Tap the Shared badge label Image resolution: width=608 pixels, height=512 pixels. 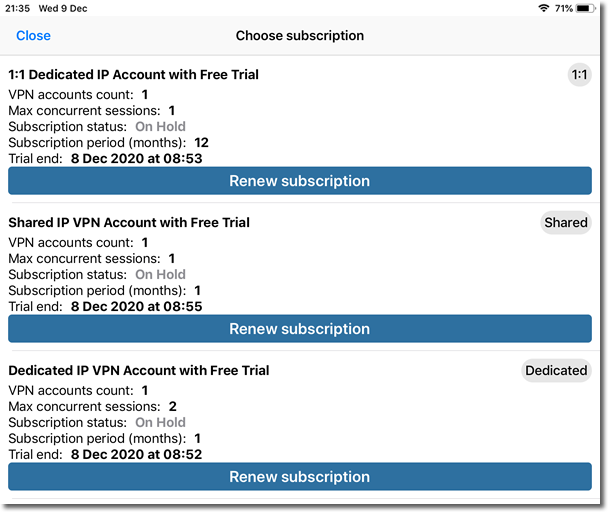[x=566, y=223]
